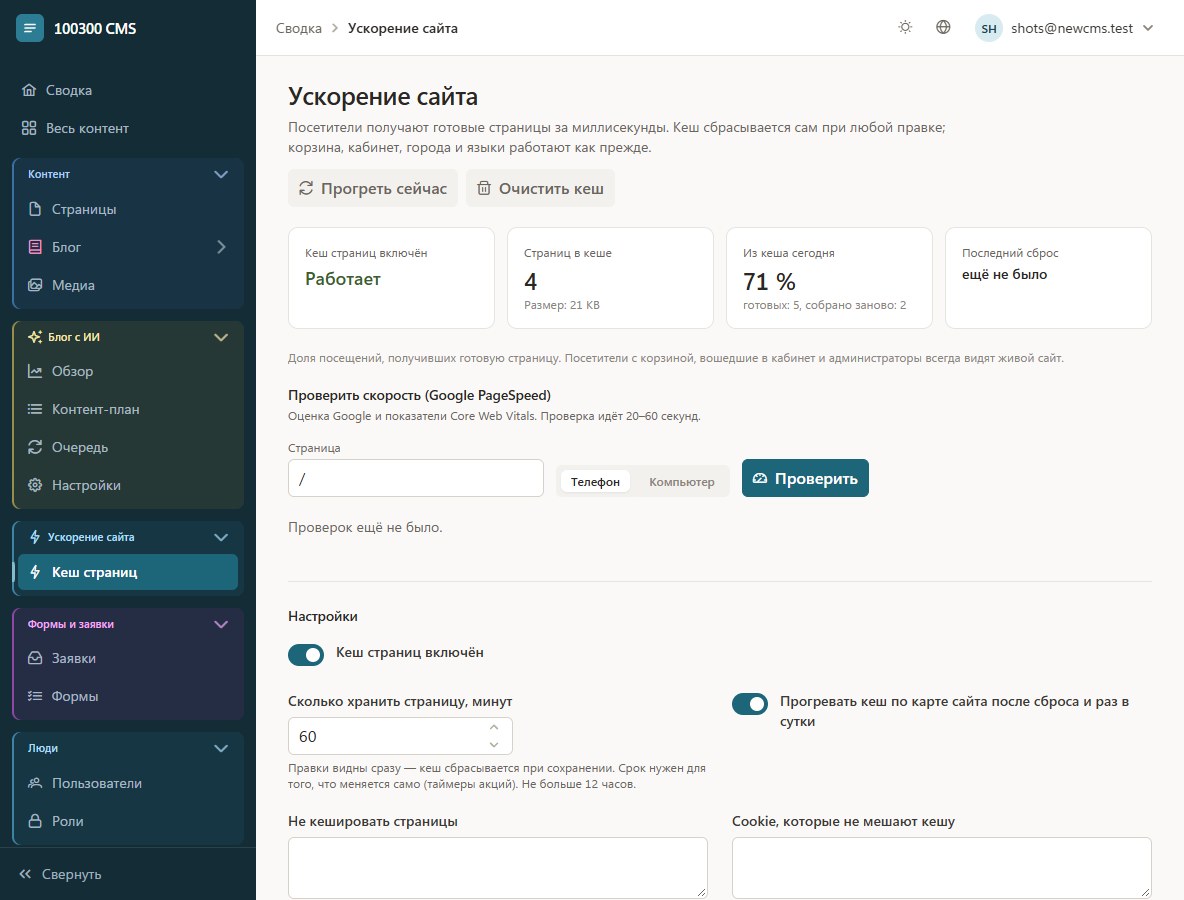1184x900 pixels.
Task: Click the lightning icon beside Кеш страниц
Action: pyautogui.click(x=35, y=572)
